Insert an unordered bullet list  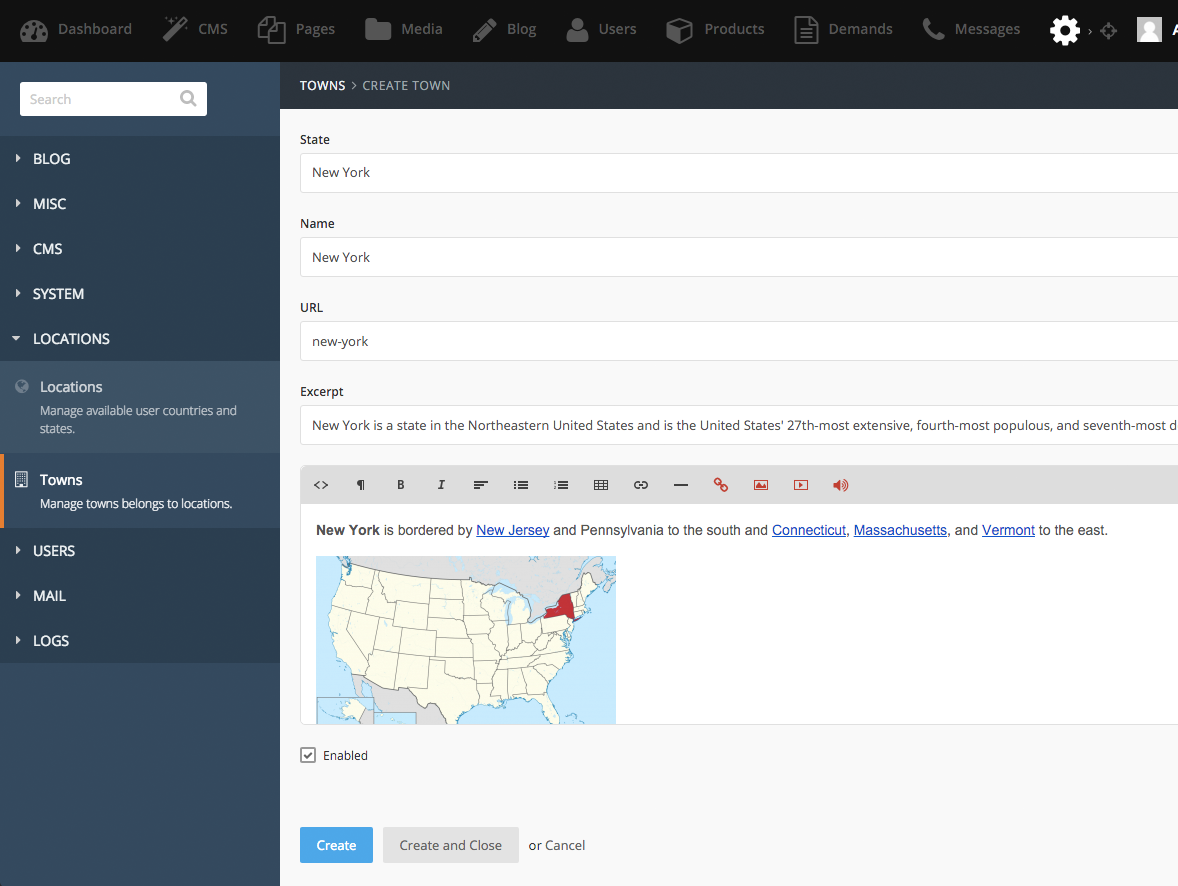[521, 485]
